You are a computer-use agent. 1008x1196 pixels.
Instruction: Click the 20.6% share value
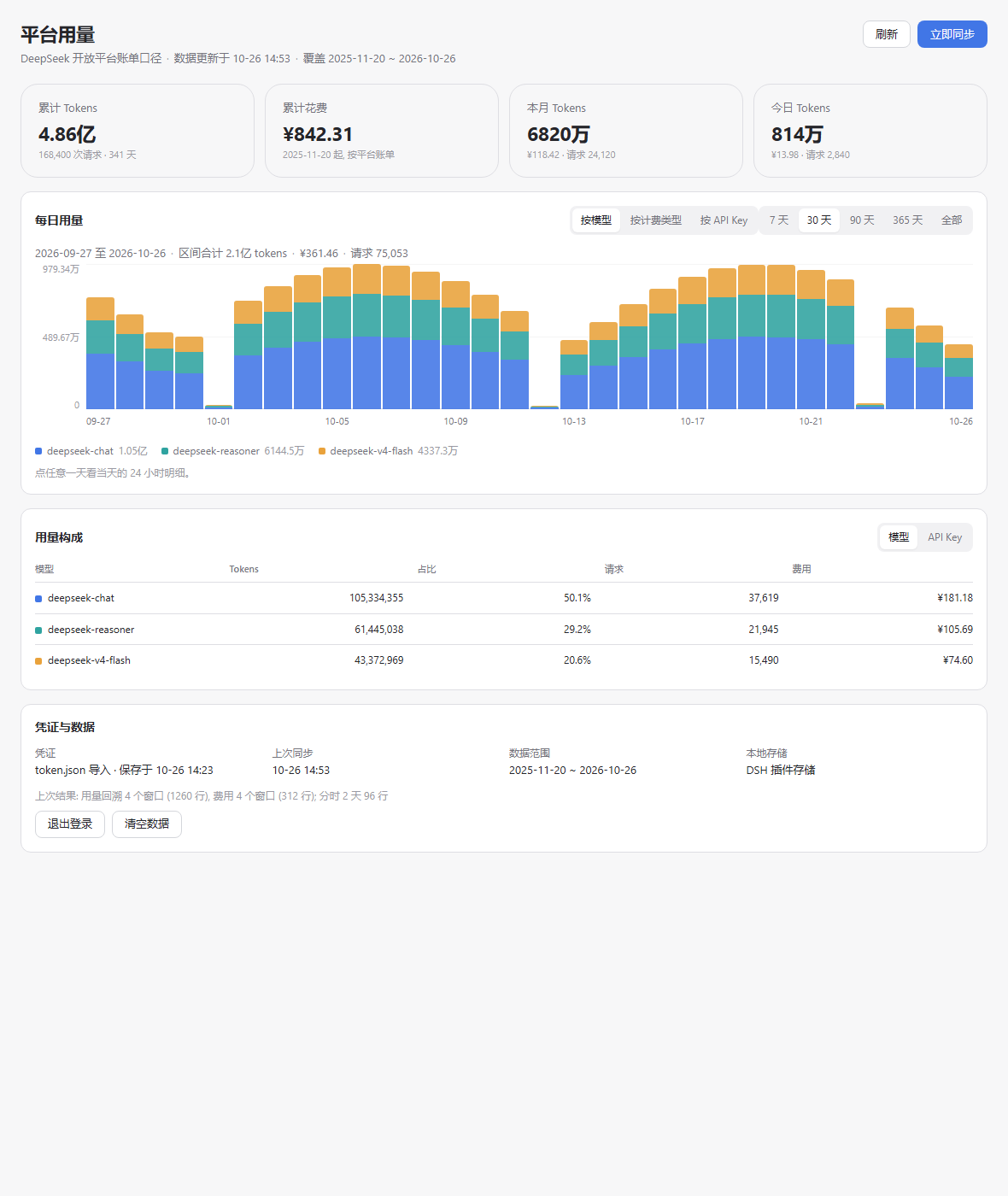[x=577, y=660]
